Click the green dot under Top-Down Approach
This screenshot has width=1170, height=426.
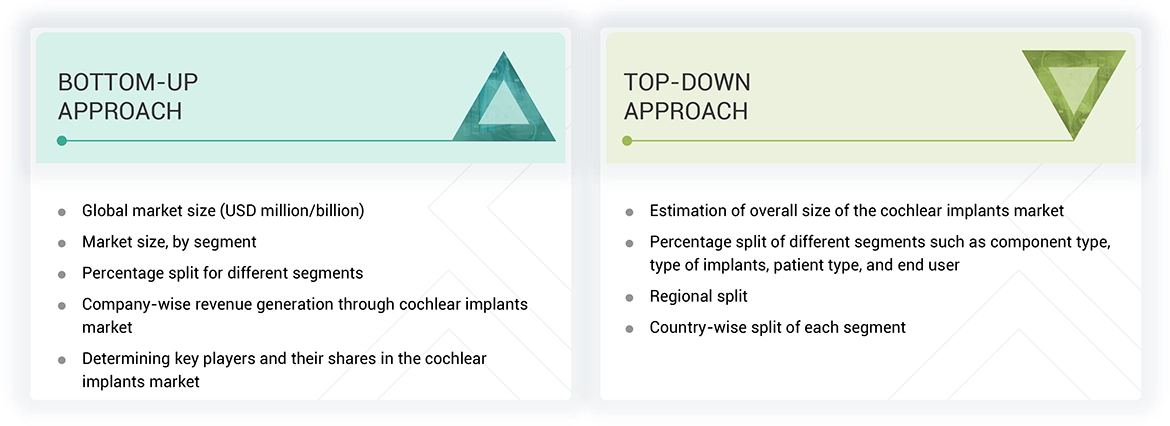[627, 141]
